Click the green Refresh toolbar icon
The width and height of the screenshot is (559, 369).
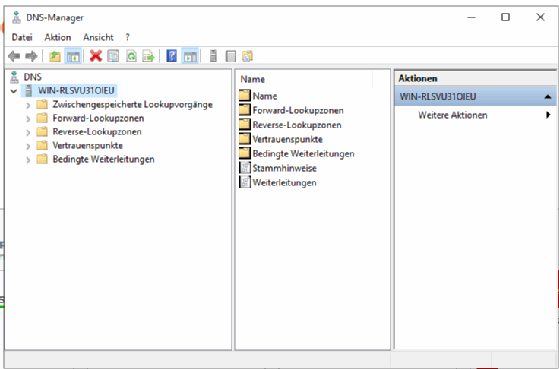click(131, 56)
